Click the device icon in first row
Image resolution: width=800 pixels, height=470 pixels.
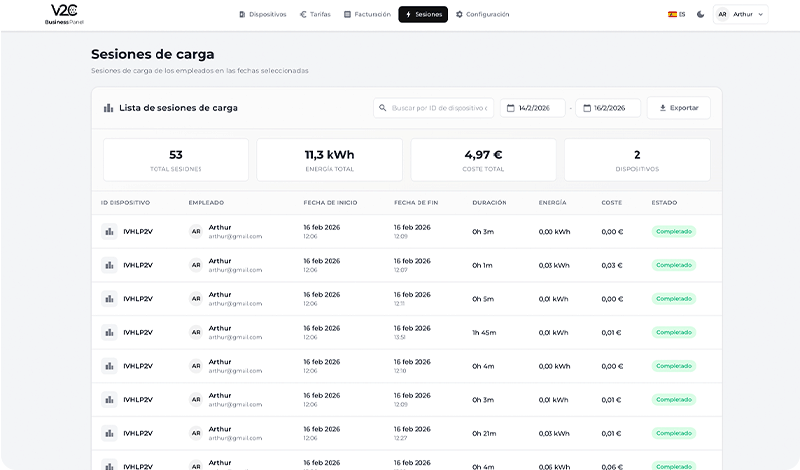[x=109, y=231]
